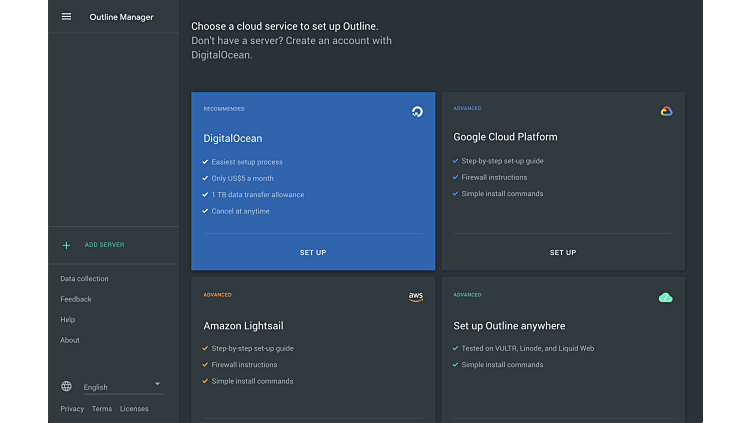Click 'Step-by-step set-up guide' in Amazon Lightsail card
Image resolution: width=752 pixels, height=423 pixels.
(x=252, y=349)
